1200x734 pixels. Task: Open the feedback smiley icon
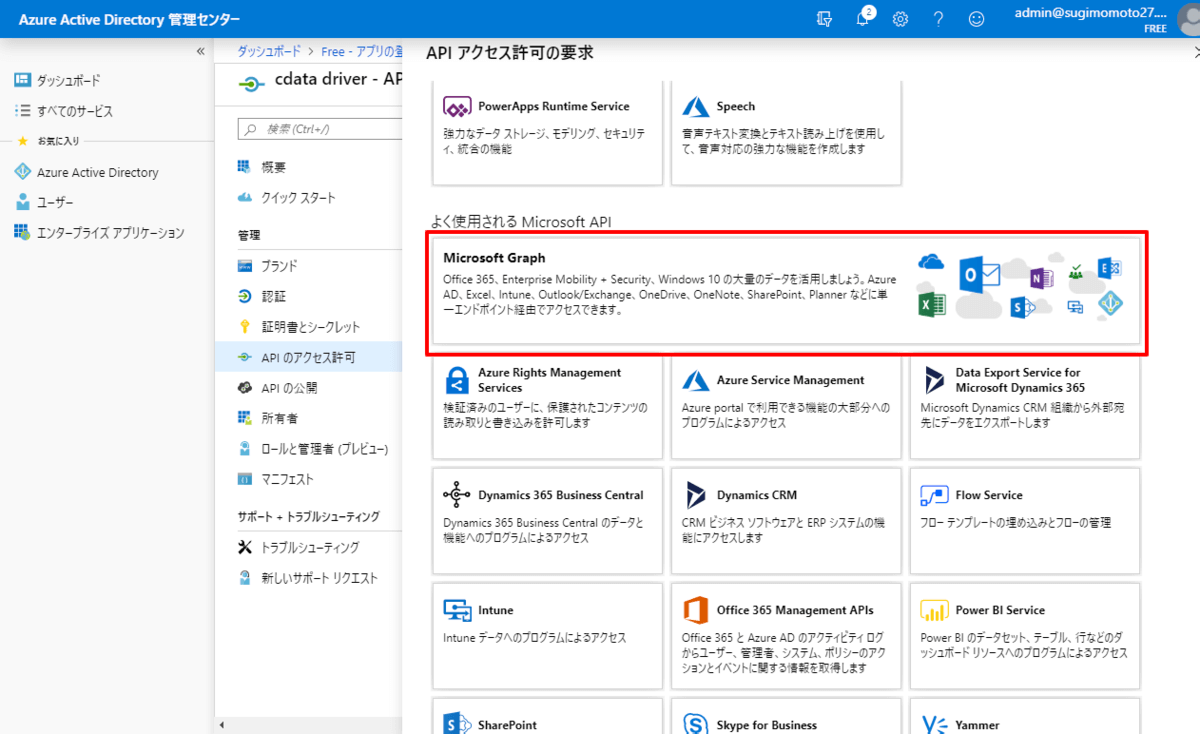[976, 19]
